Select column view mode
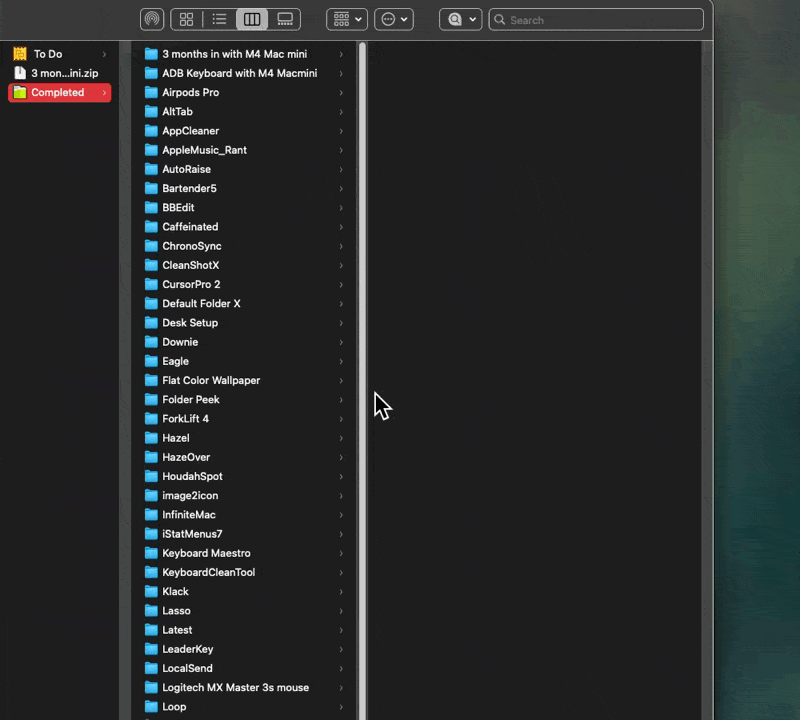This screenshot has width=800, height=720. (x=252, y=19)
